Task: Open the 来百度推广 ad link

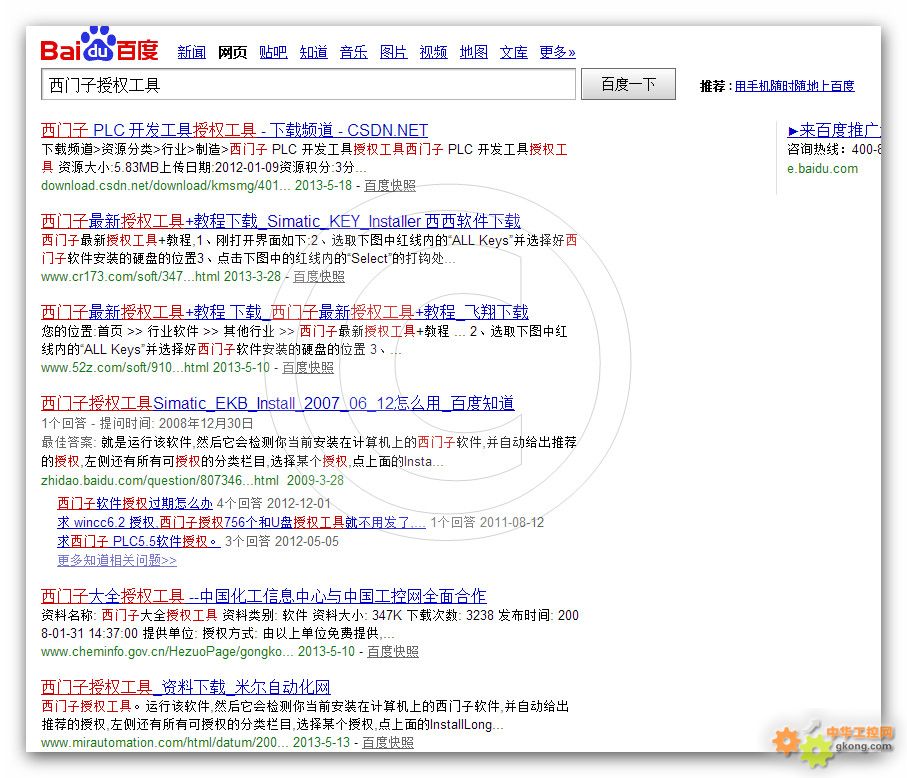Action: point(835,130)
